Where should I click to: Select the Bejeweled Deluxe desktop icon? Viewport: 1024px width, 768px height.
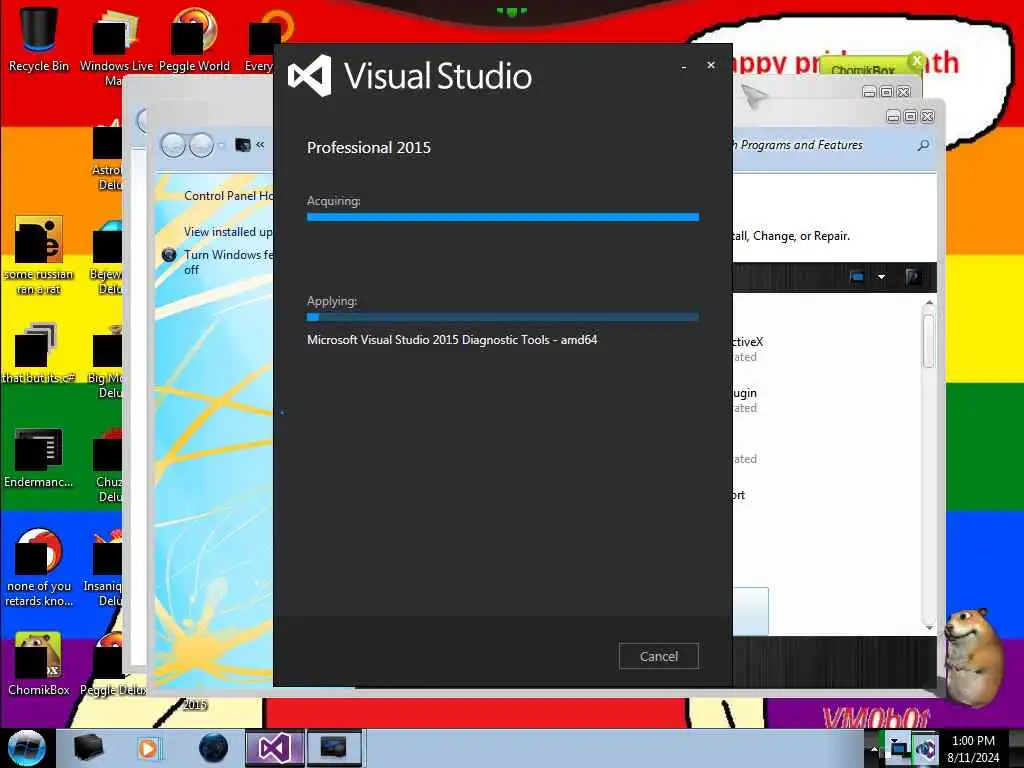(106, 258)
